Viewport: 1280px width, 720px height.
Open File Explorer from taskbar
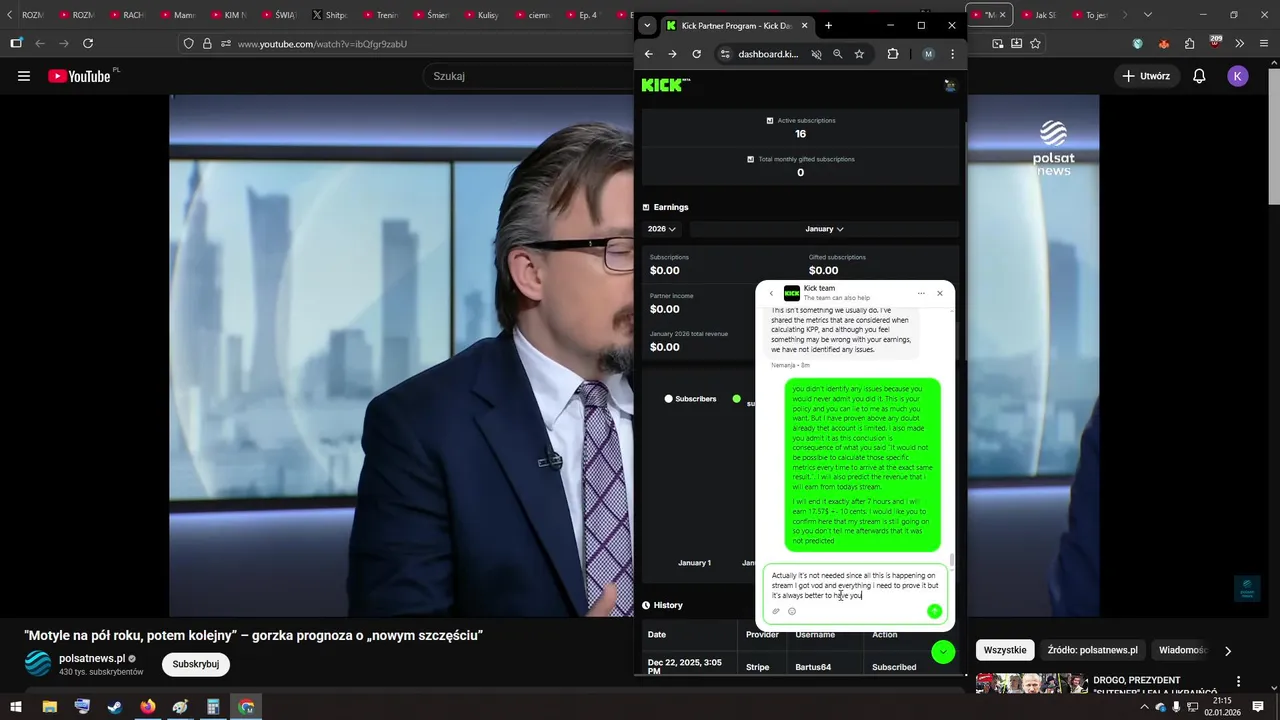(x=49, y=707)
